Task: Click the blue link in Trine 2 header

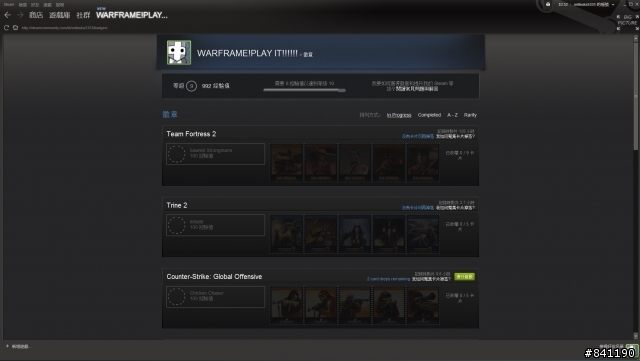Action: pyautogui.click(x=418, y=208)
